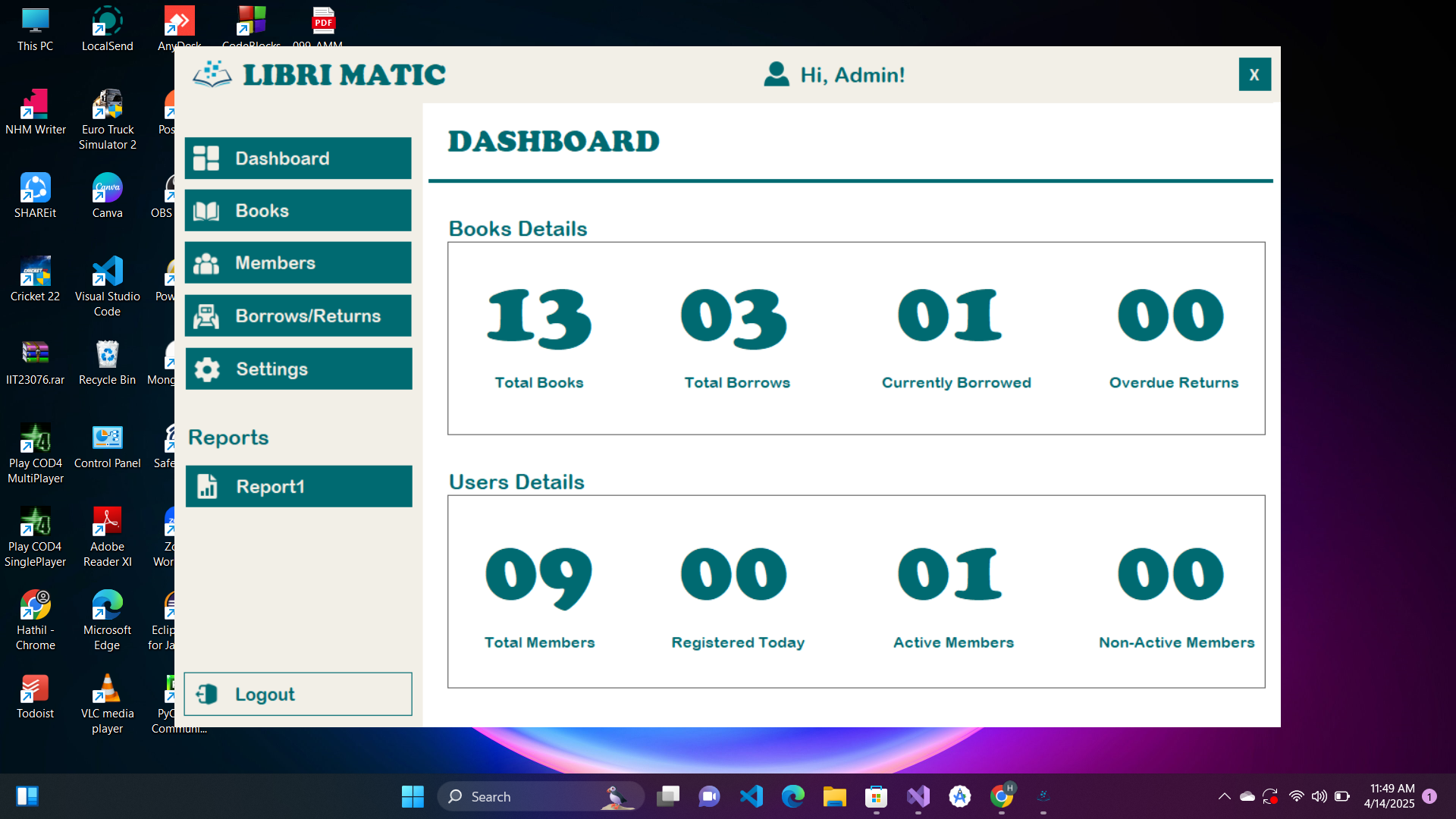Image resolution: width=1456 pixels, height=819 pixels.
Task: Select the Canva desktop shortcut
Action: pyautogui.click(x=108, y=196)
